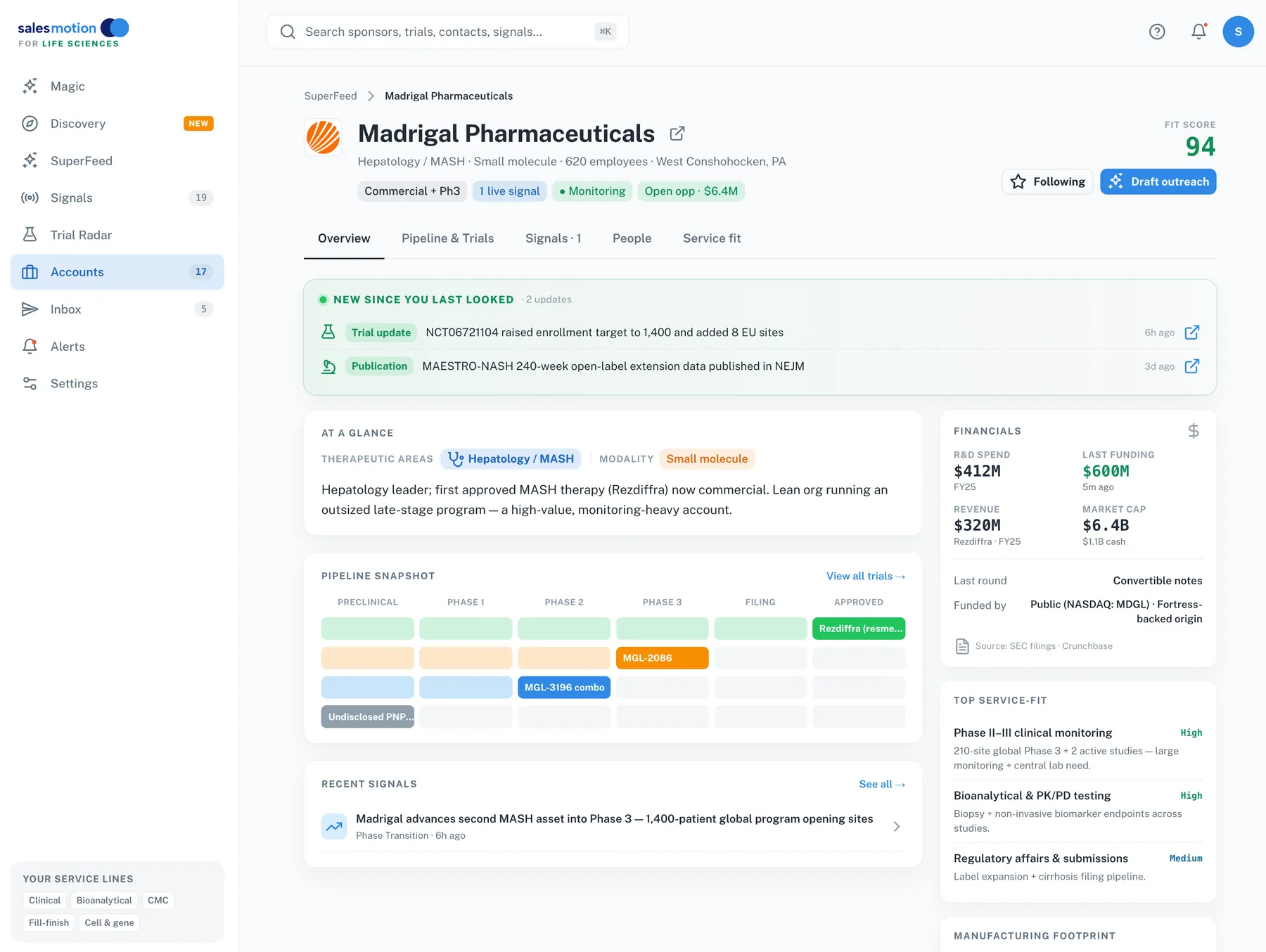This screenshot has width=1266, height=952.
Task: Select the MGL-2086 Phase 3 bar
Action: [x=662, y=658]
